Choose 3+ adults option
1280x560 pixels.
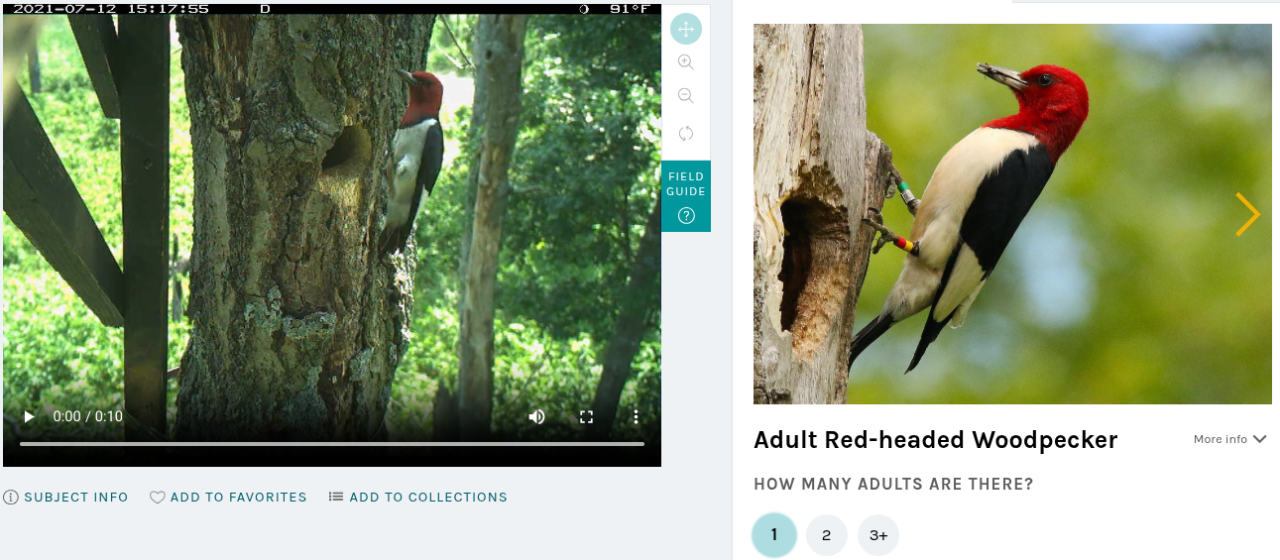878,535
